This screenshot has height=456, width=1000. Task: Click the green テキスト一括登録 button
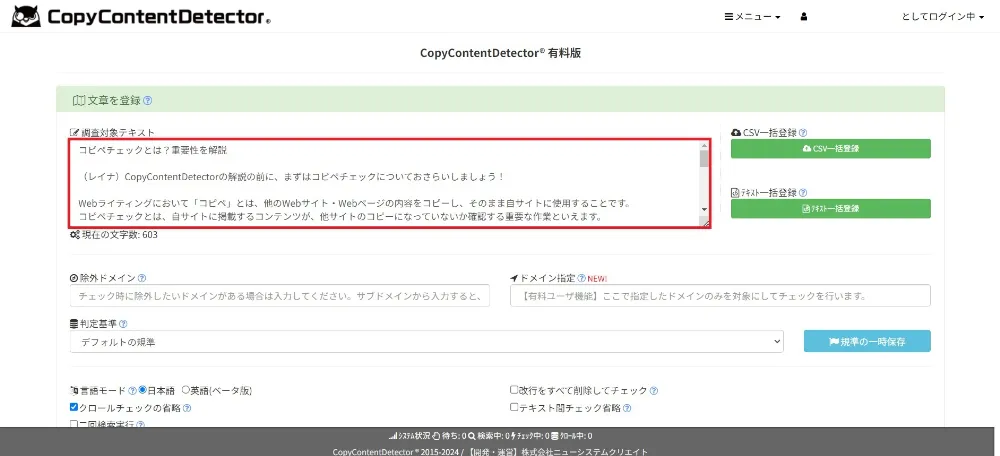click(x=830, y=209)
